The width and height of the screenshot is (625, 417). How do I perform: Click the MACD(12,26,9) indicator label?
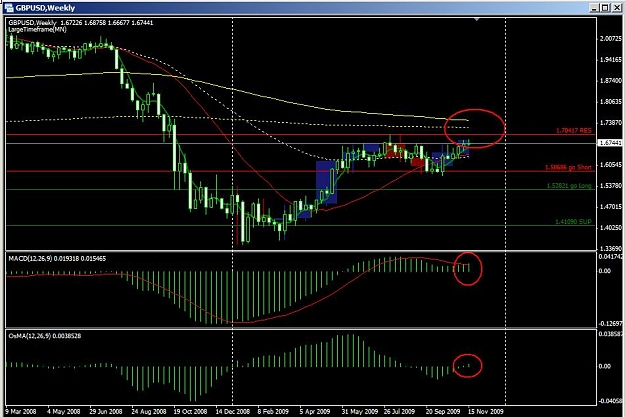57,259
